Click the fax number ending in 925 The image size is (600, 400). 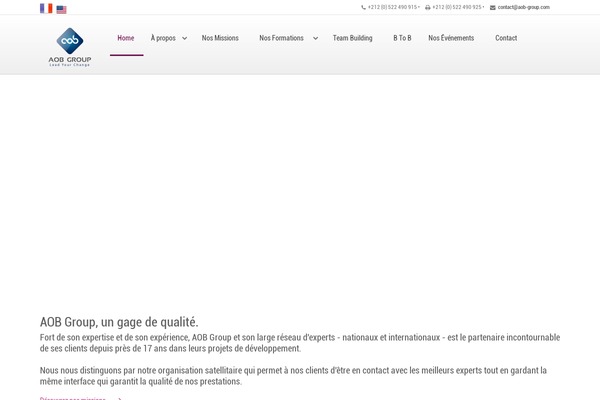pos(457,7)
